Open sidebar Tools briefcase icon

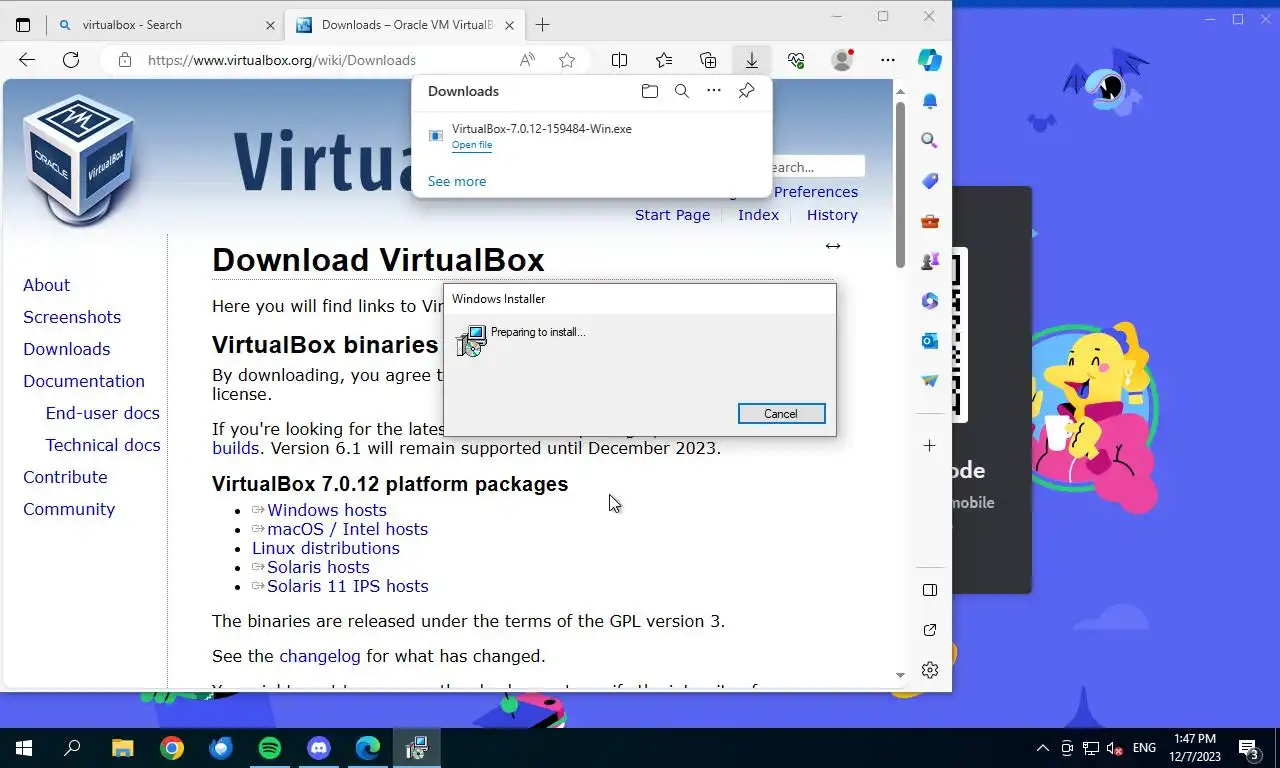click(x=930, y=221)
